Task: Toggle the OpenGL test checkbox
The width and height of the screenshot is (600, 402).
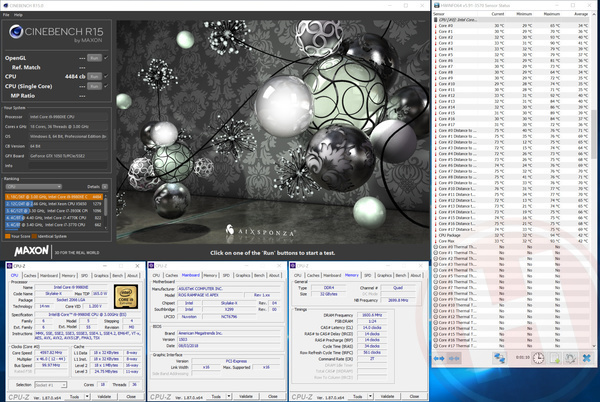Action: coord(106,58)
